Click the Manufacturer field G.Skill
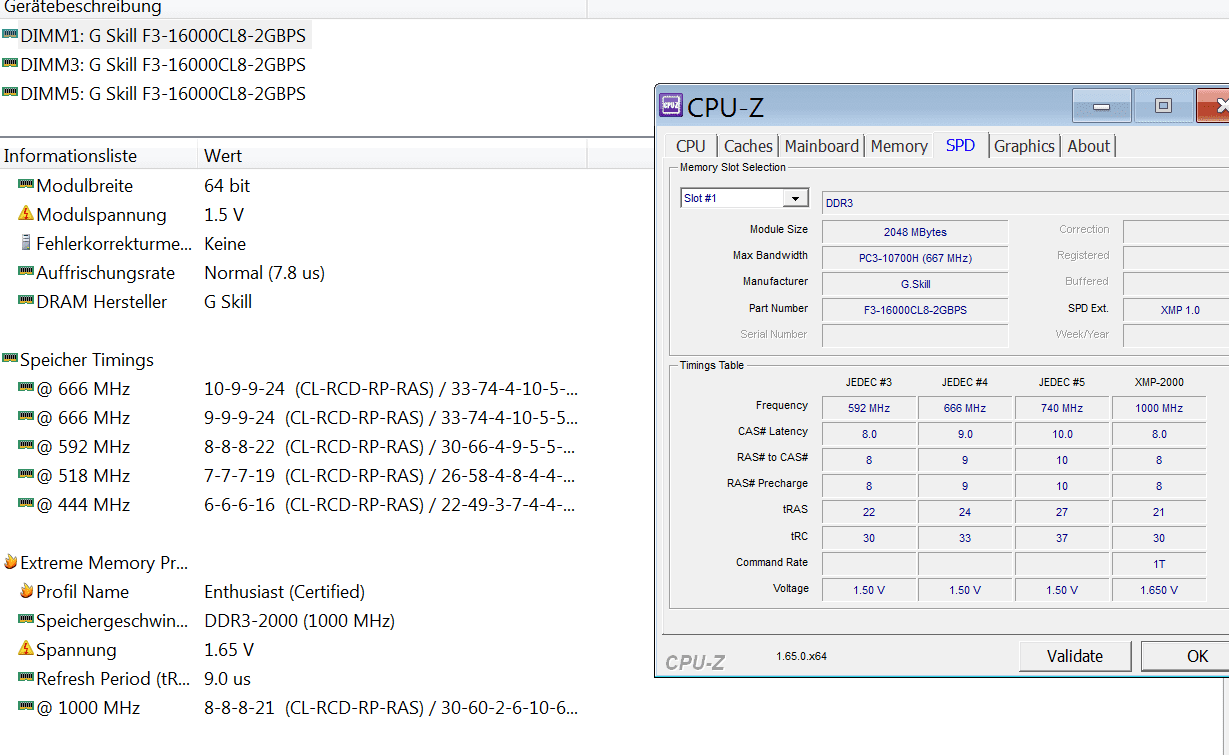This screenshot has width=1229, height=755. 915,284
